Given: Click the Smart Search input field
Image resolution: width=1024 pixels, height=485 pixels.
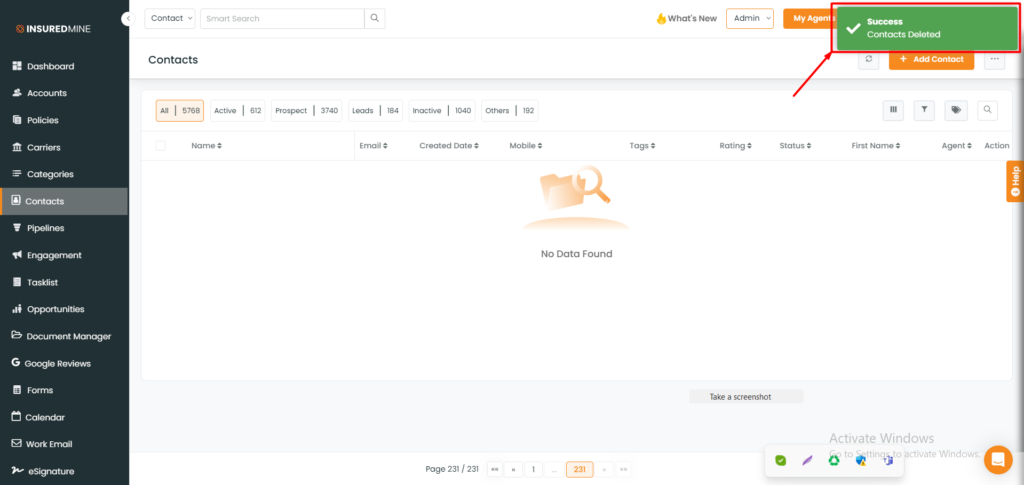Looking at the screenshot, I should [x=282, y=18].
